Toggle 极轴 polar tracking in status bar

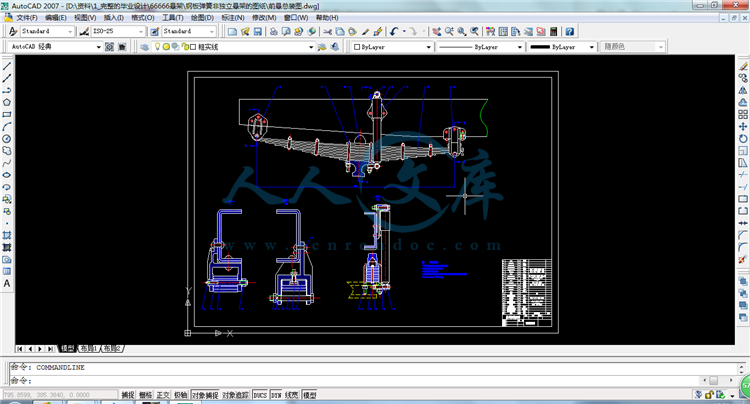[181, 395]
